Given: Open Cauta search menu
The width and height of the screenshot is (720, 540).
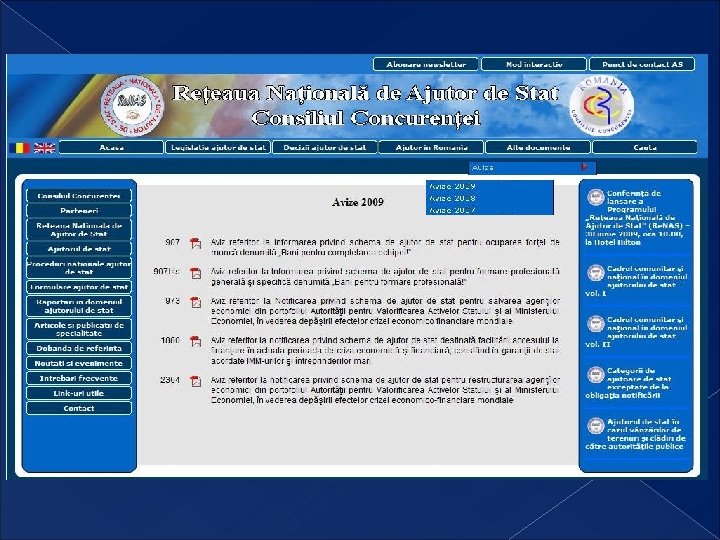Looking at the screenshot, I should pos(645,147).
